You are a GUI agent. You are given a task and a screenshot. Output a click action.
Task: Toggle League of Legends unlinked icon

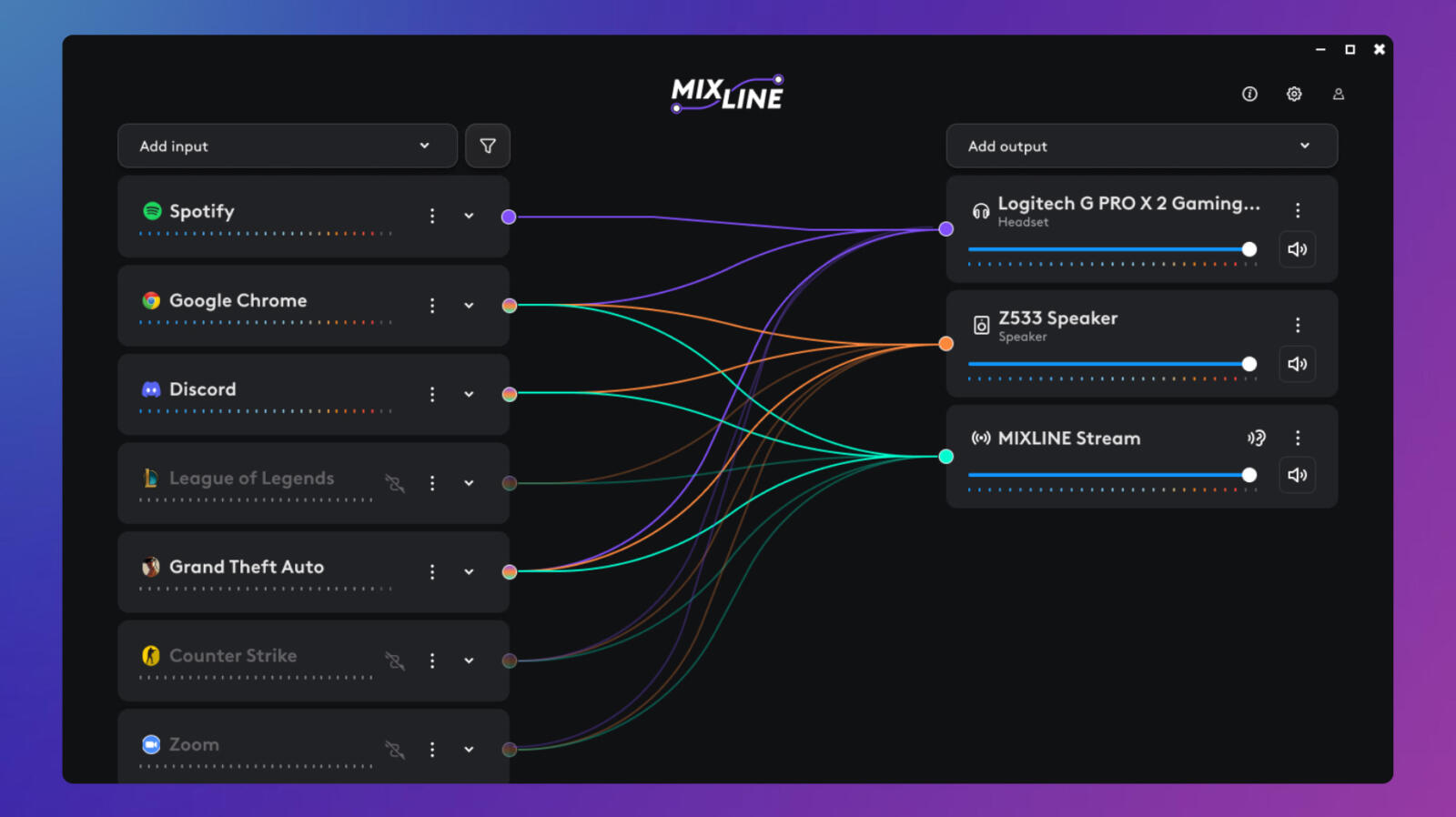395,483
